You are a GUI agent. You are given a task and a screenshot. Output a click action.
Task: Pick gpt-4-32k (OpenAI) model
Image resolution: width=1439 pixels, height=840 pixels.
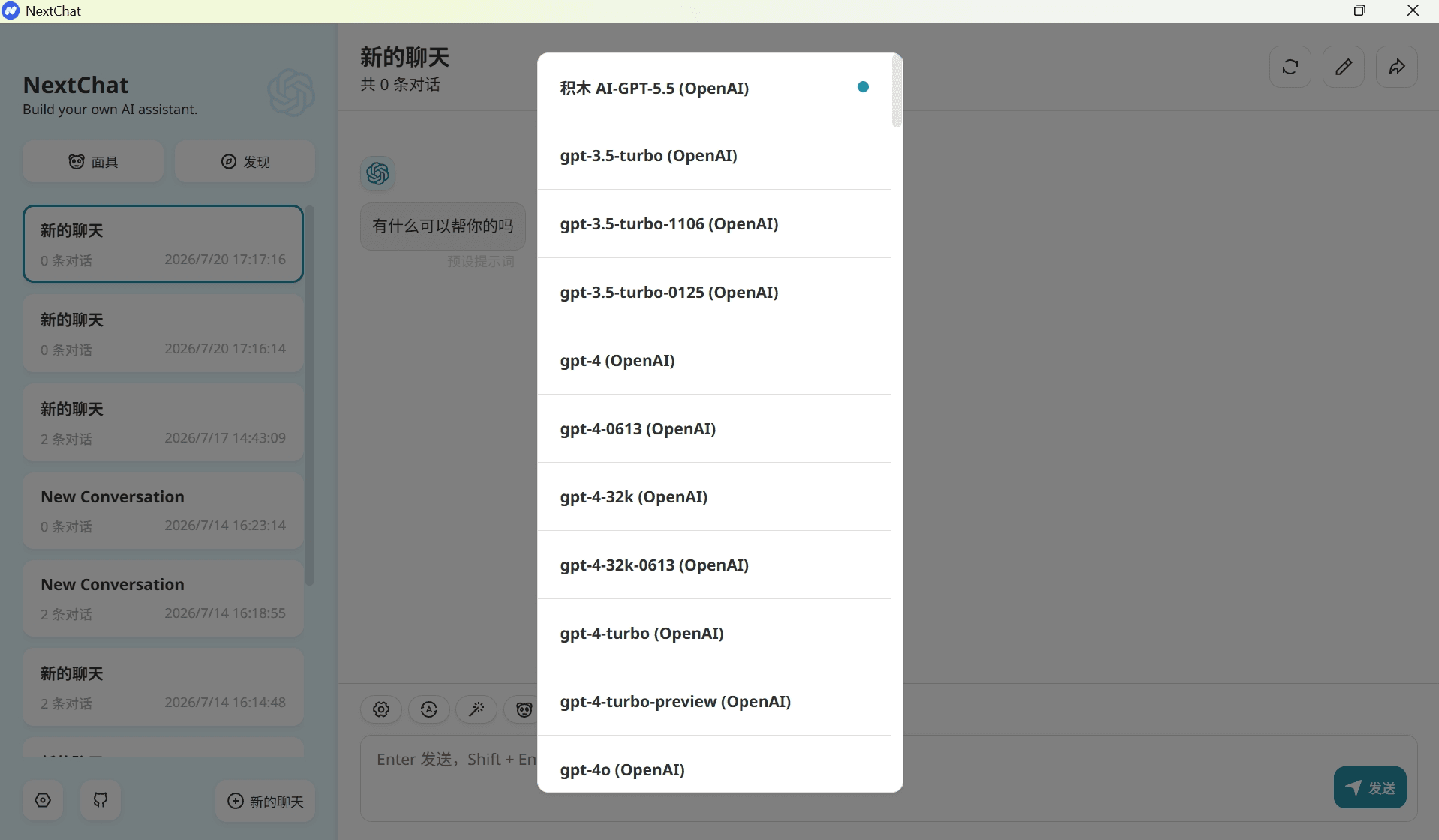point(714,497)
